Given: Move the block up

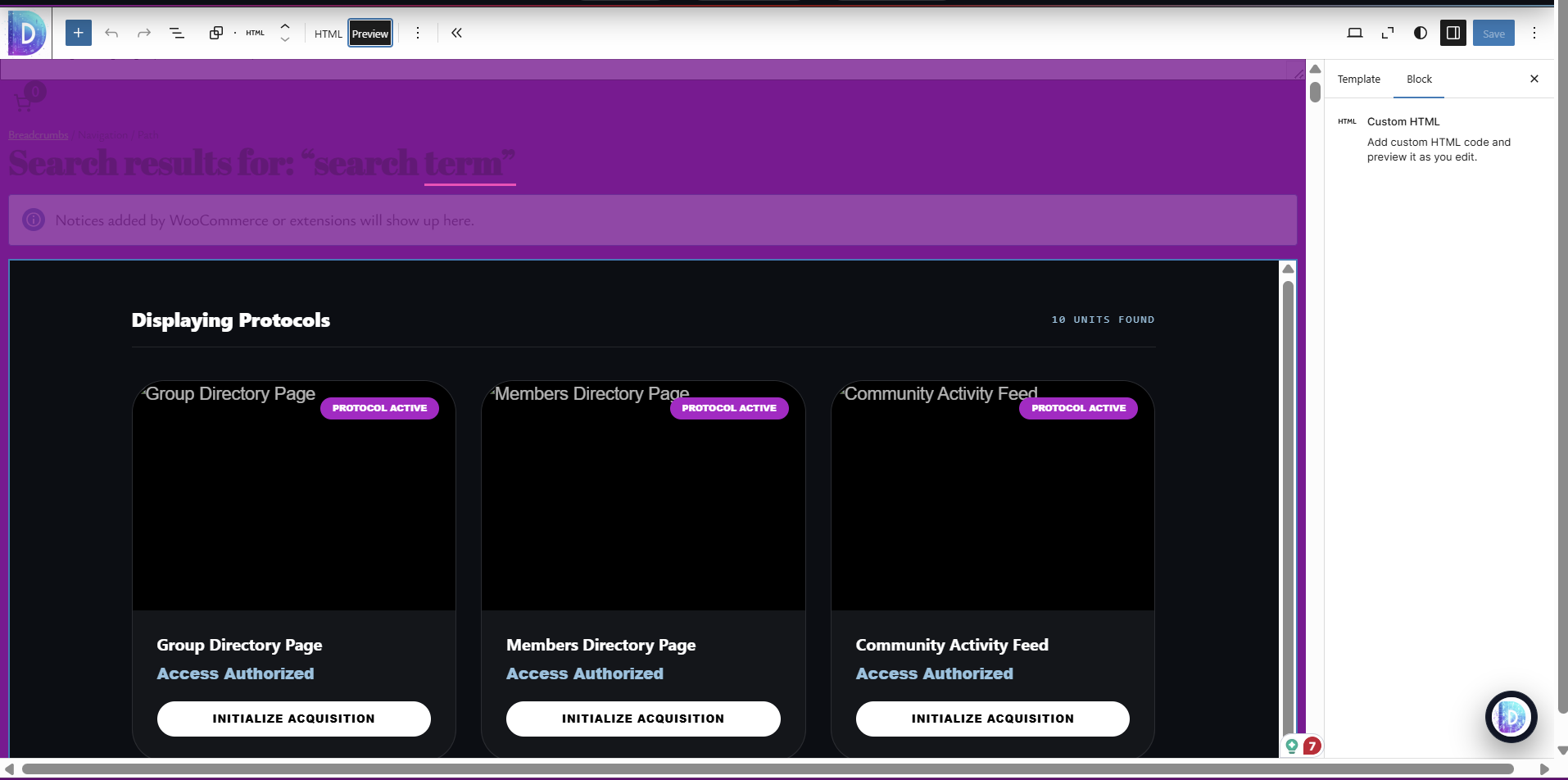Looking at the screenshot, I should 285,26.
